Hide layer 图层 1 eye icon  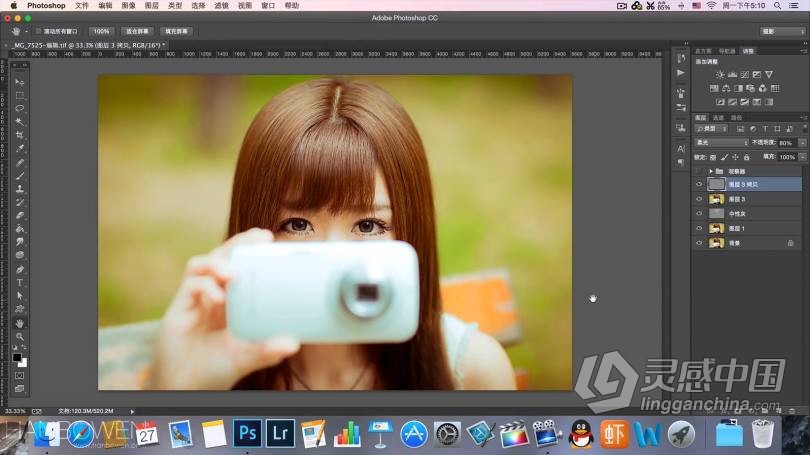[x=699, y=228]
